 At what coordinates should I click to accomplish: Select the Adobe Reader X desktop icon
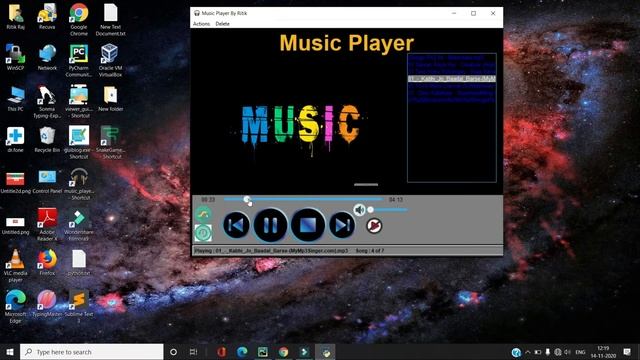(47, 224)
